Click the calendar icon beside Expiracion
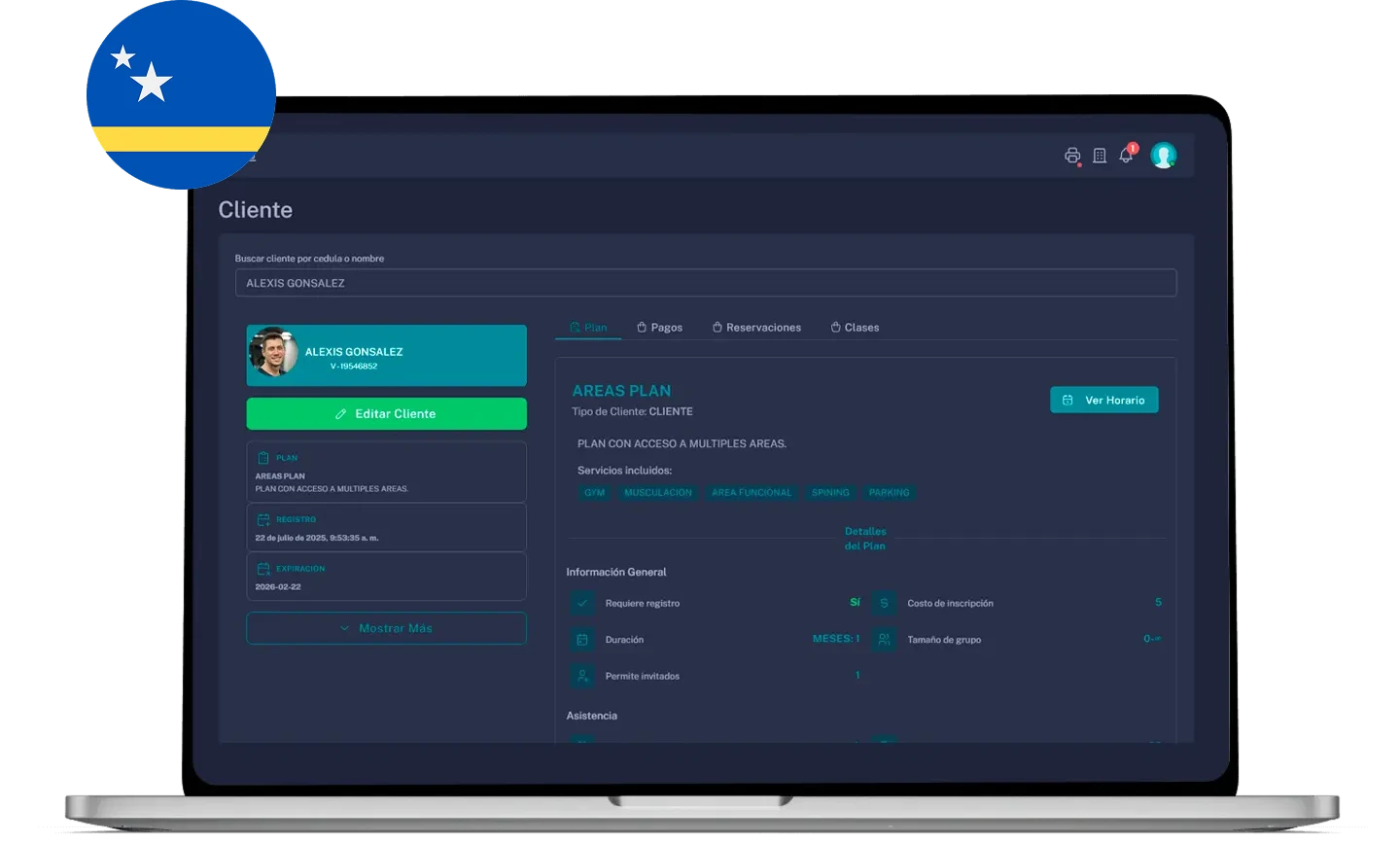 tap(263, 569)
